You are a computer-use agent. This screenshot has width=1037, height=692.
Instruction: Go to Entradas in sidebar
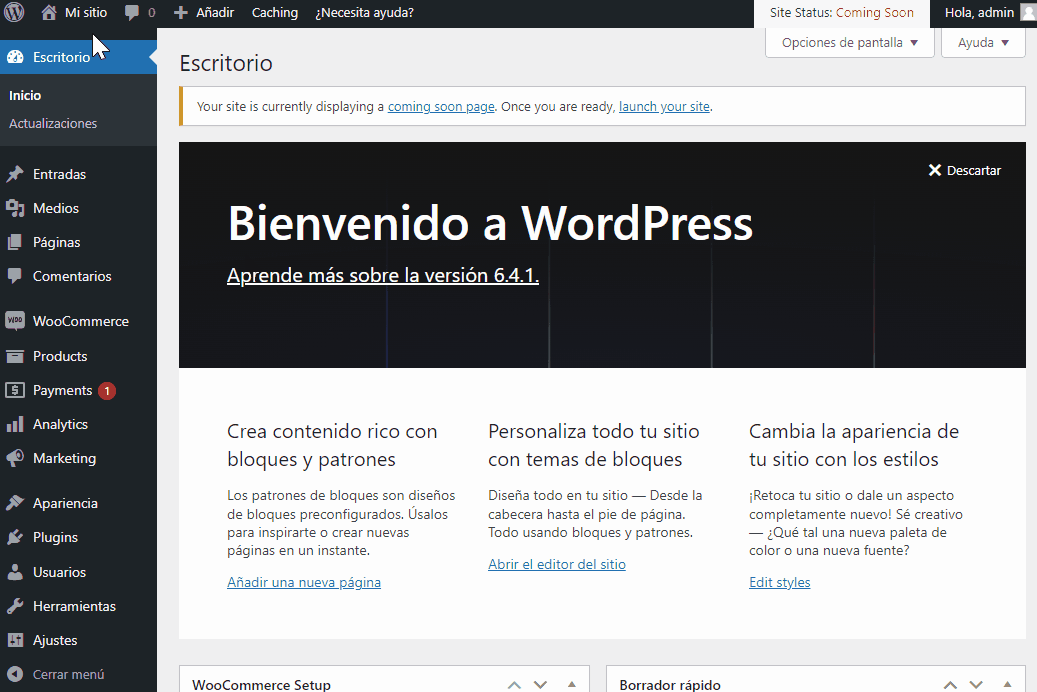pyautogui.click(x=60, y=174)
